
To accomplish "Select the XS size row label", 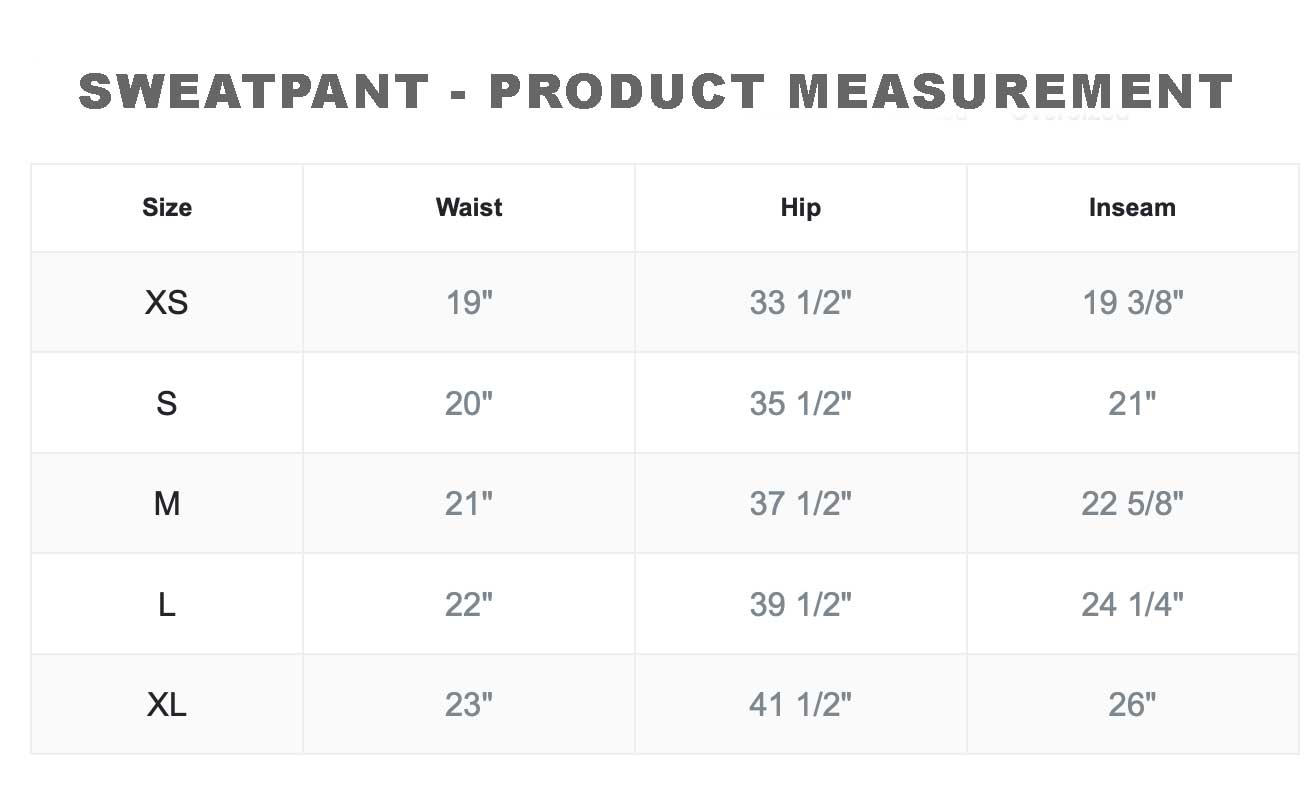I will 167,302.
